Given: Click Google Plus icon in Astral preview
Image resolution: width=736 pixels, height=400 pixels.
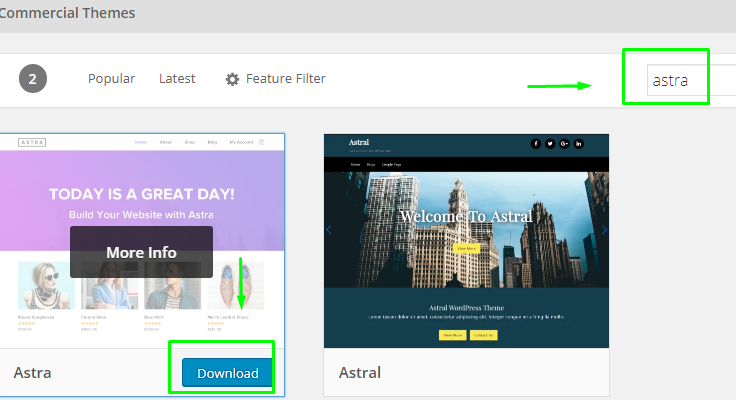Looking at the screenshot, I should [564, 144].
